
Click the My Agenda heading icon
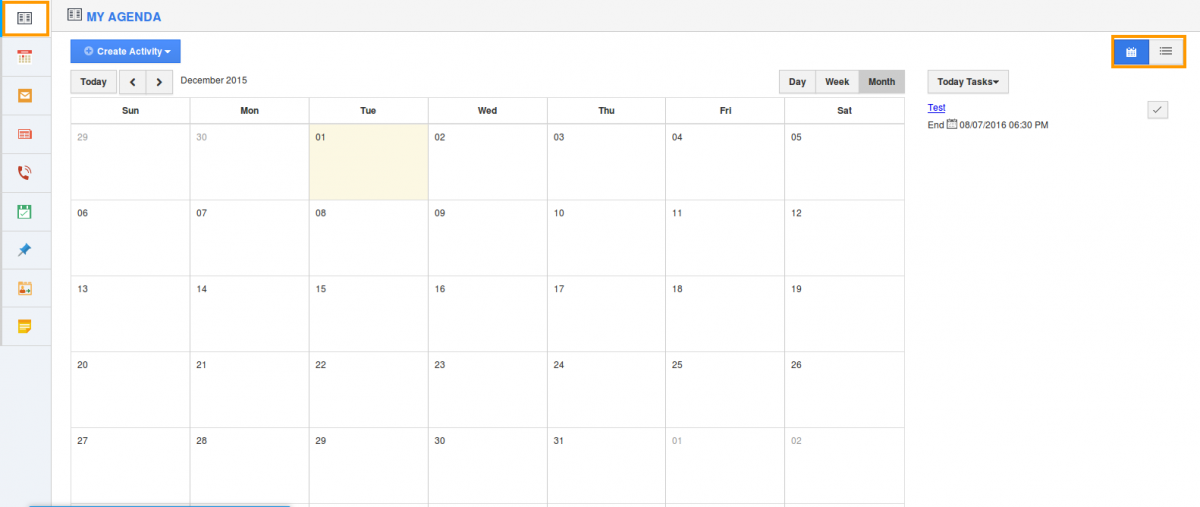(x=74, y=16)
